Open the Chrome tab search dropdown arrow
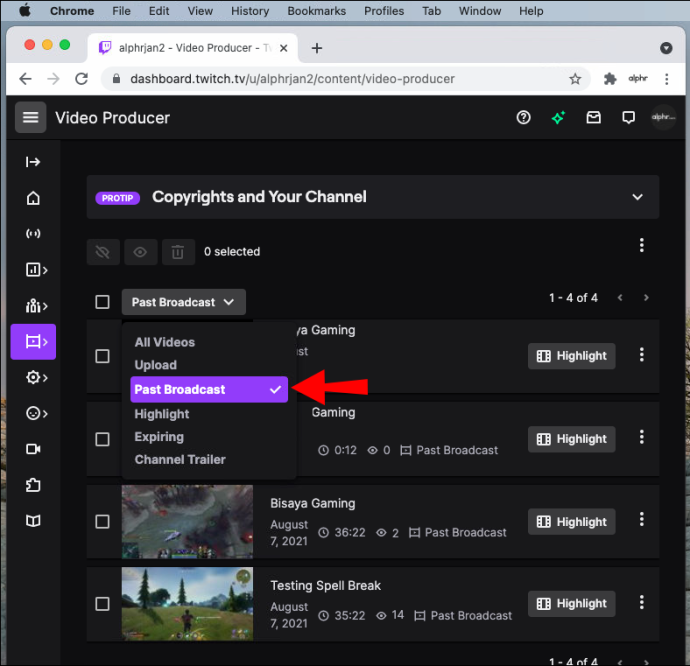Viewport: 690px width, 666px height. (x=666, y=48)
